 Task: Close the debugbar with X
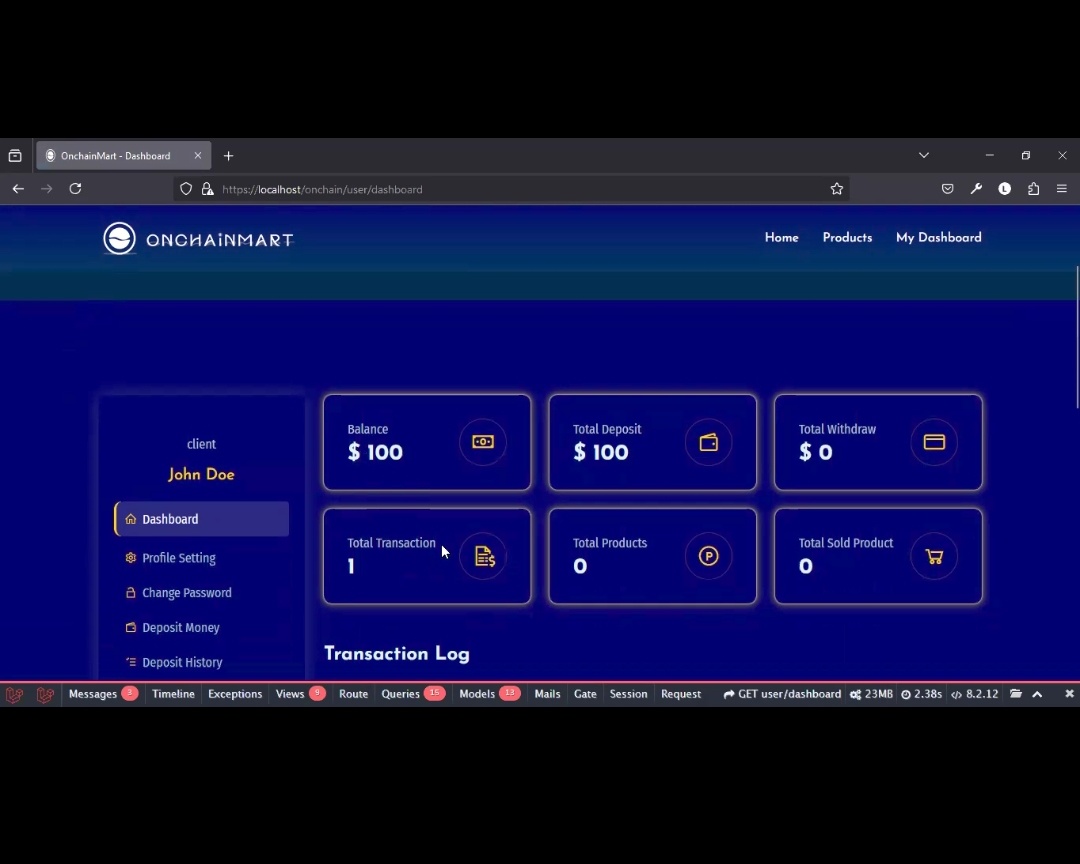(1069, 694)
